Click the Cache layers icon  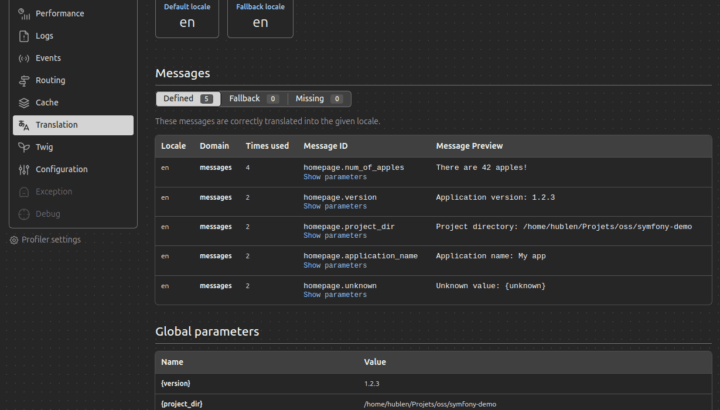[24, 103]
